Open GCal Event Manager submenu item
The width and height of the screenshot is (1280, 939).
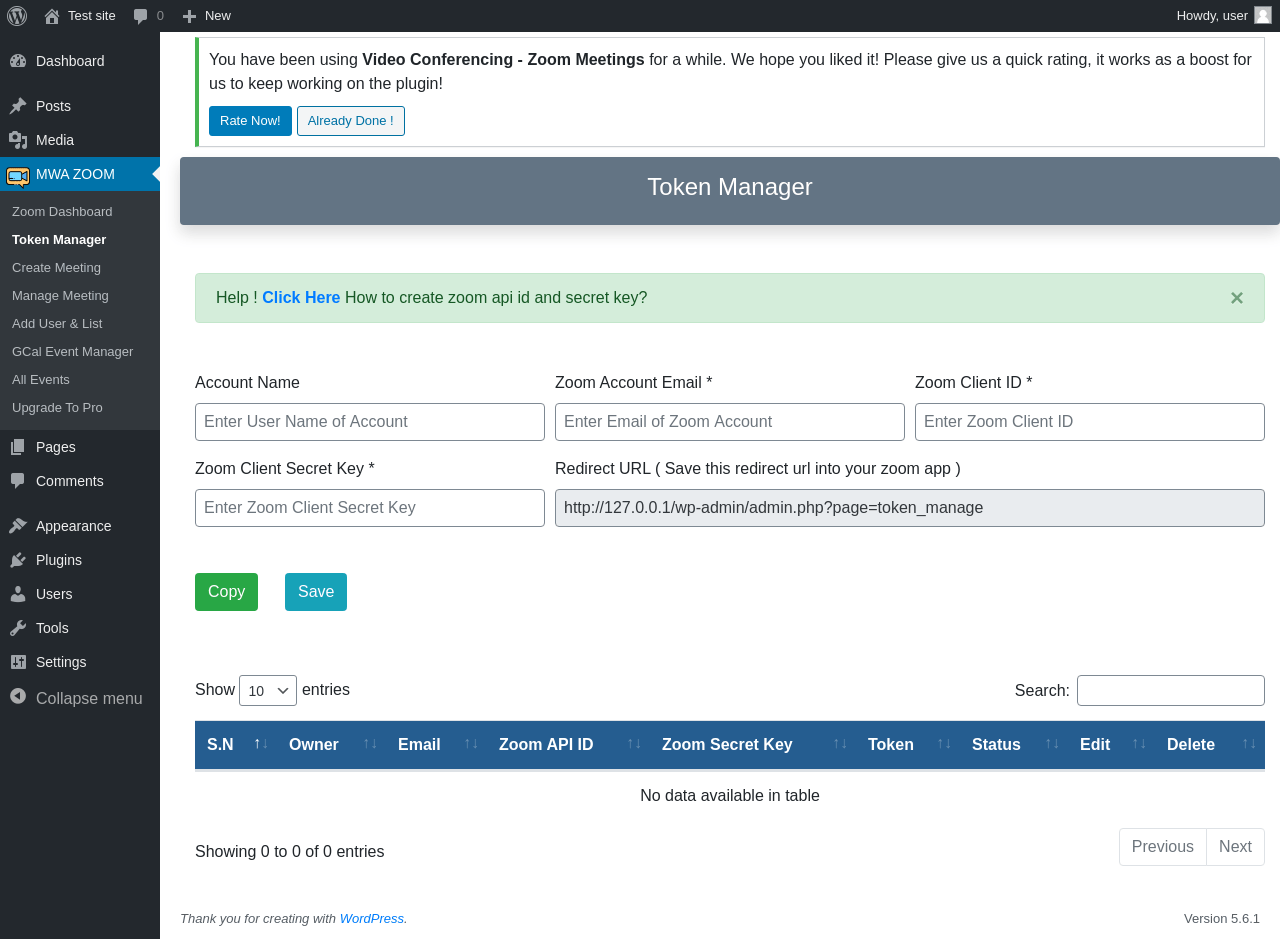point(72,352)
